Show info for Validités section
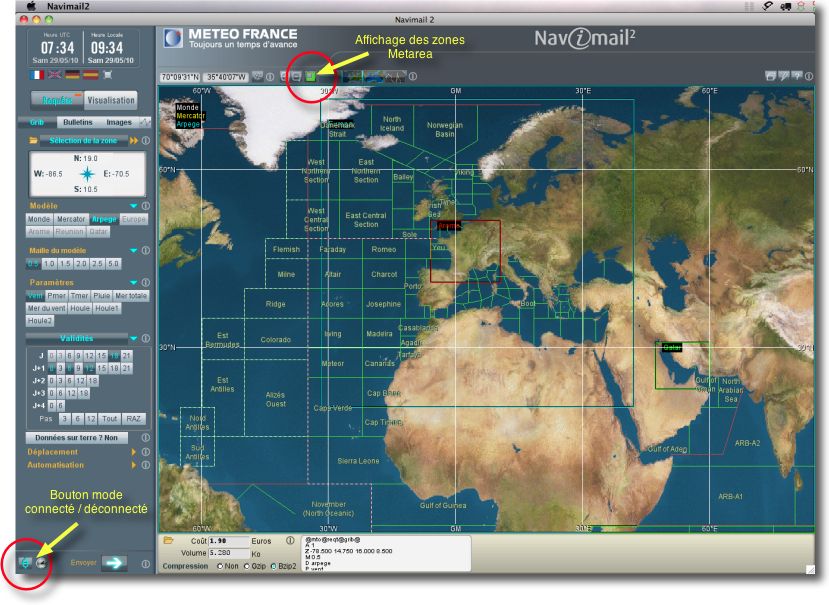The height and width of the screenshot is (605, 829). click(x=146, y=338)
